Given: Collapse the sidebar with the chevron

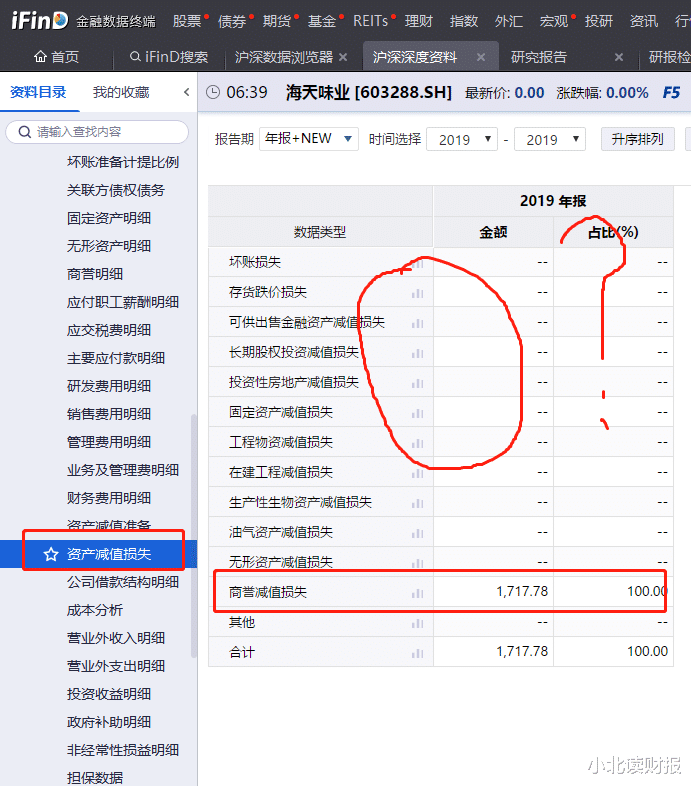Looking at the screenshot, I should pyautogui.click(x=187, y=92).
